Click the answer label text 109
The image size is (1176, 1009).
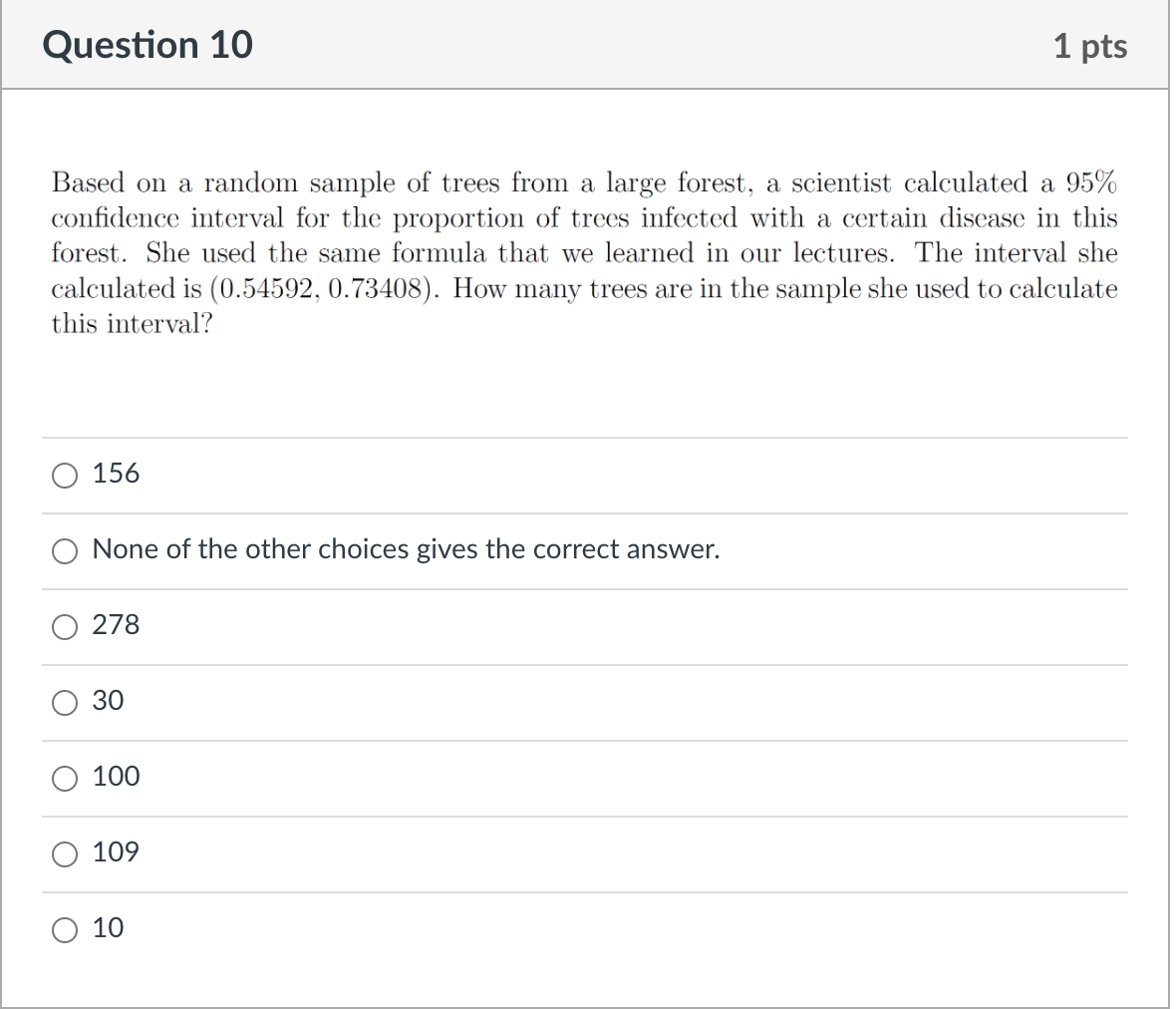pos(116,852)
